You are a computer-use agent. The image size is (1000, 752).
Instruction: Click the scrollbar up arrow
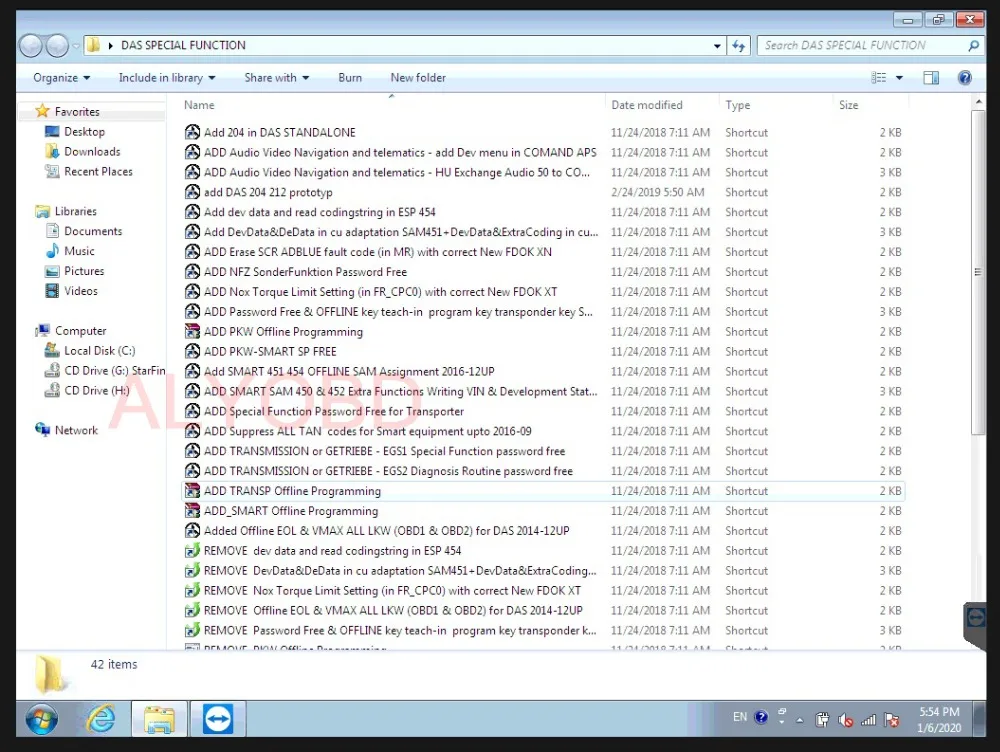point(978,102)
